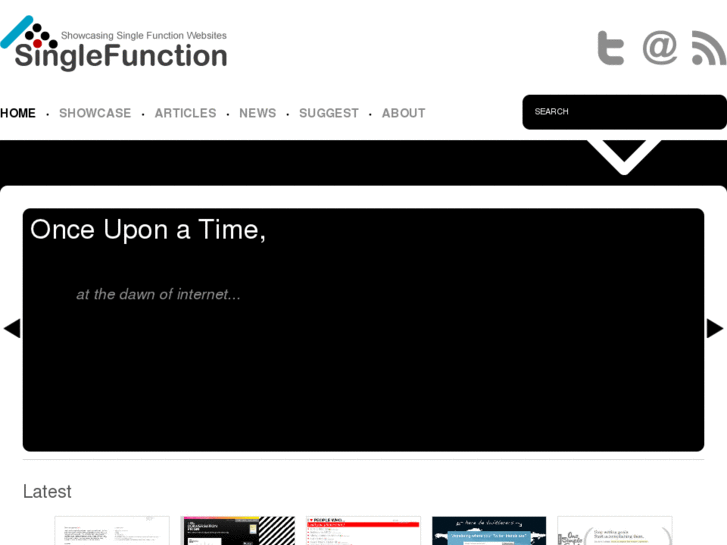This screenshot has height=545, width=727.
Task: Open the ABOUT menu item
Action: 403,113
